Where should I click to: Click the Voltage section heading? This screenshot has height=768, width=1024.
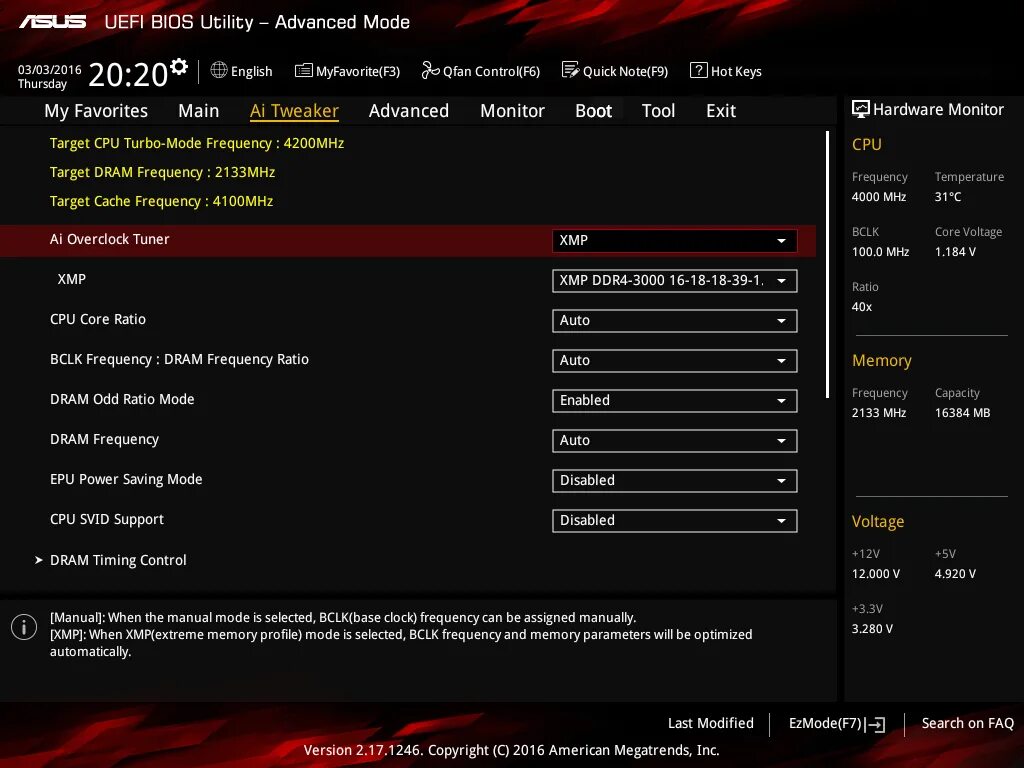(878, 521)
